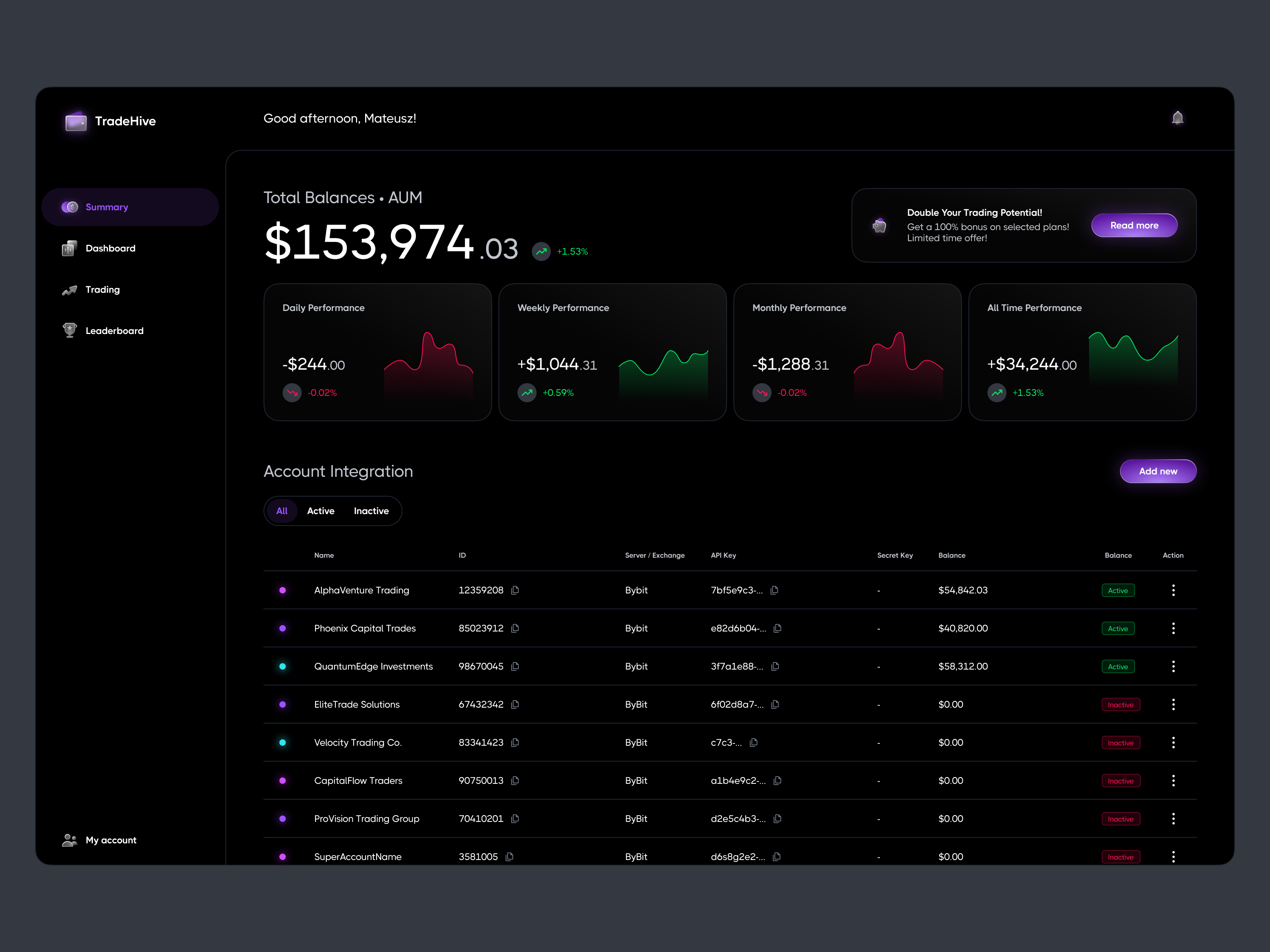Open action menu for EliteTrade Solutions
The width and height of the screenshot is (1270, 952).
pyautogui.click(x=1173, y=704)
